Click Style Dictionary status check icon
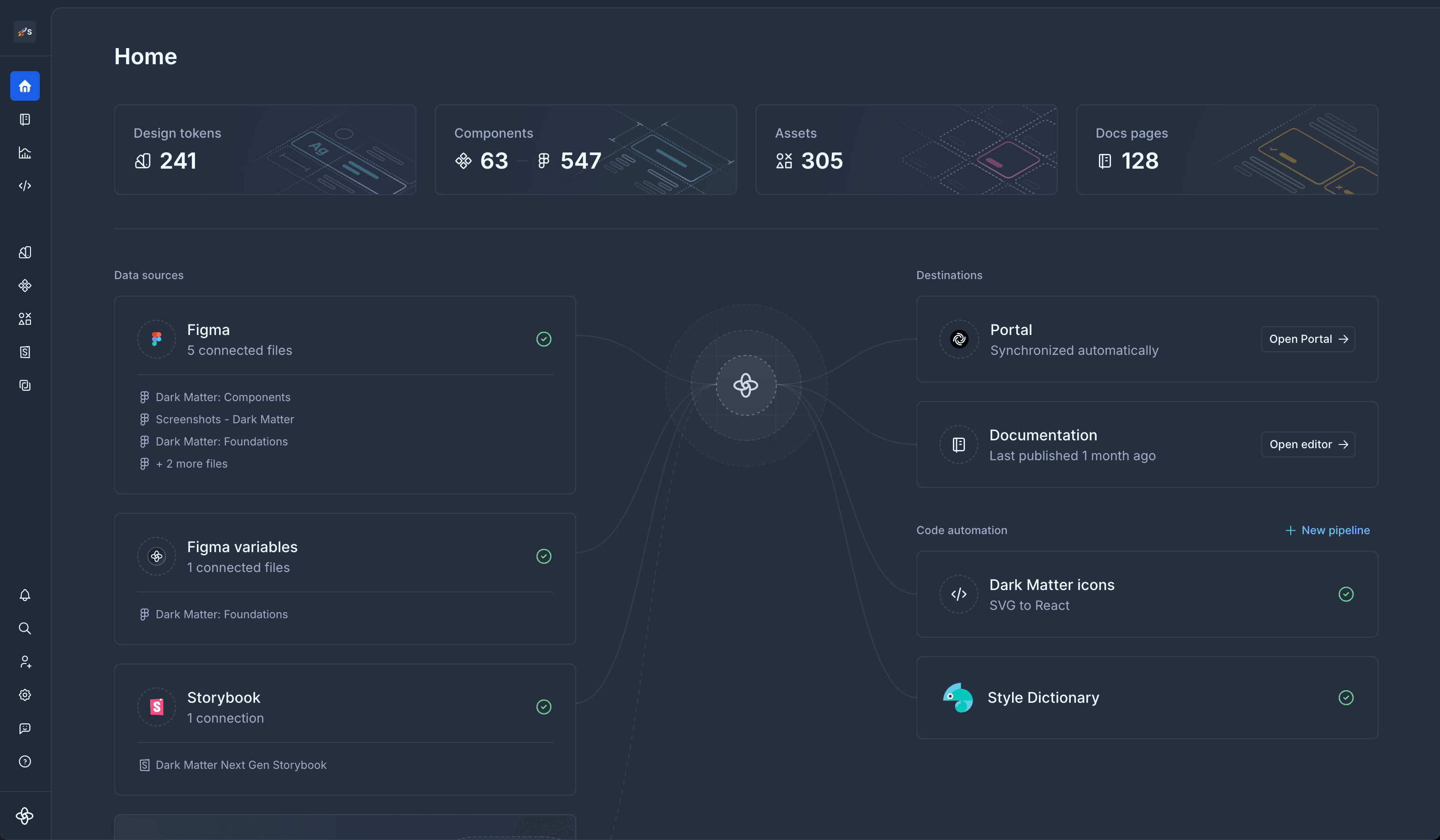This screenshot has height=840, width=1440. (1346, 698)
